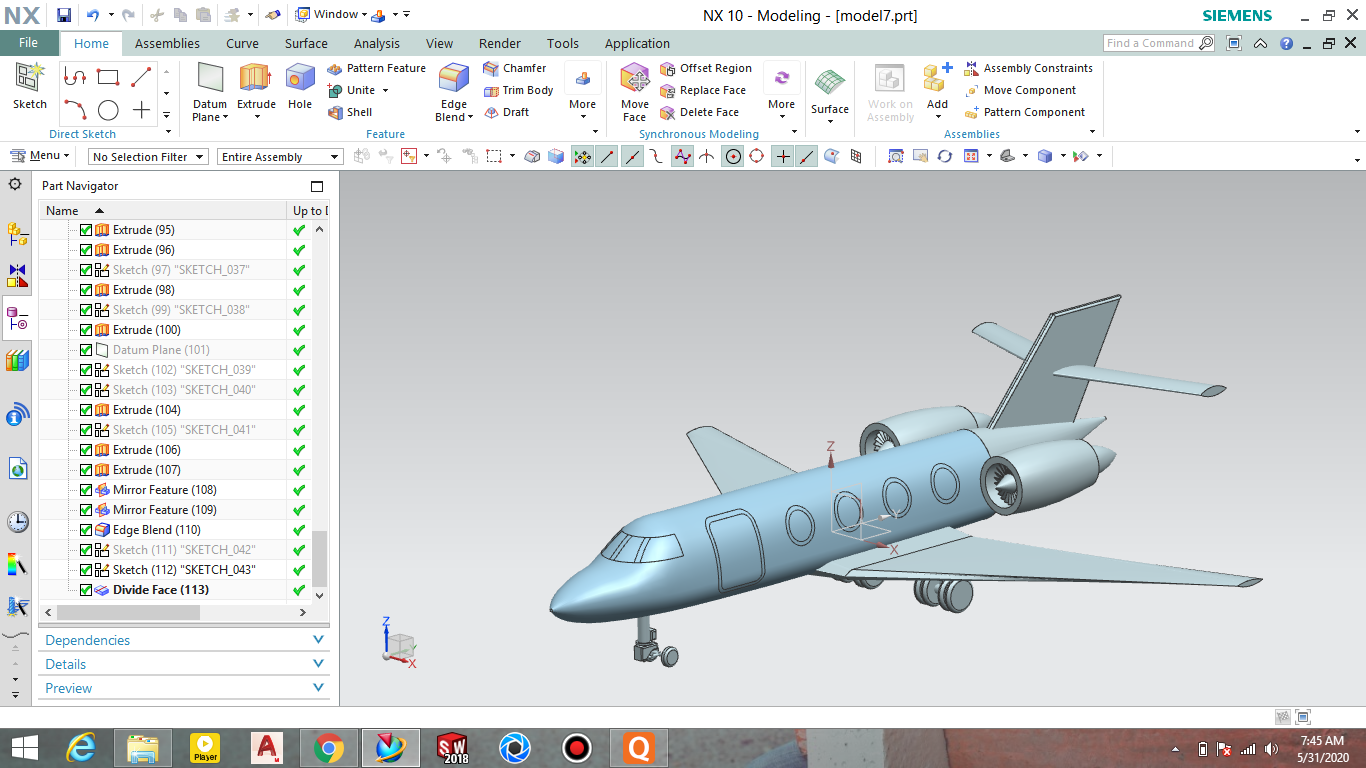Maximize the Part Navigator panel box

coord(317,186)
